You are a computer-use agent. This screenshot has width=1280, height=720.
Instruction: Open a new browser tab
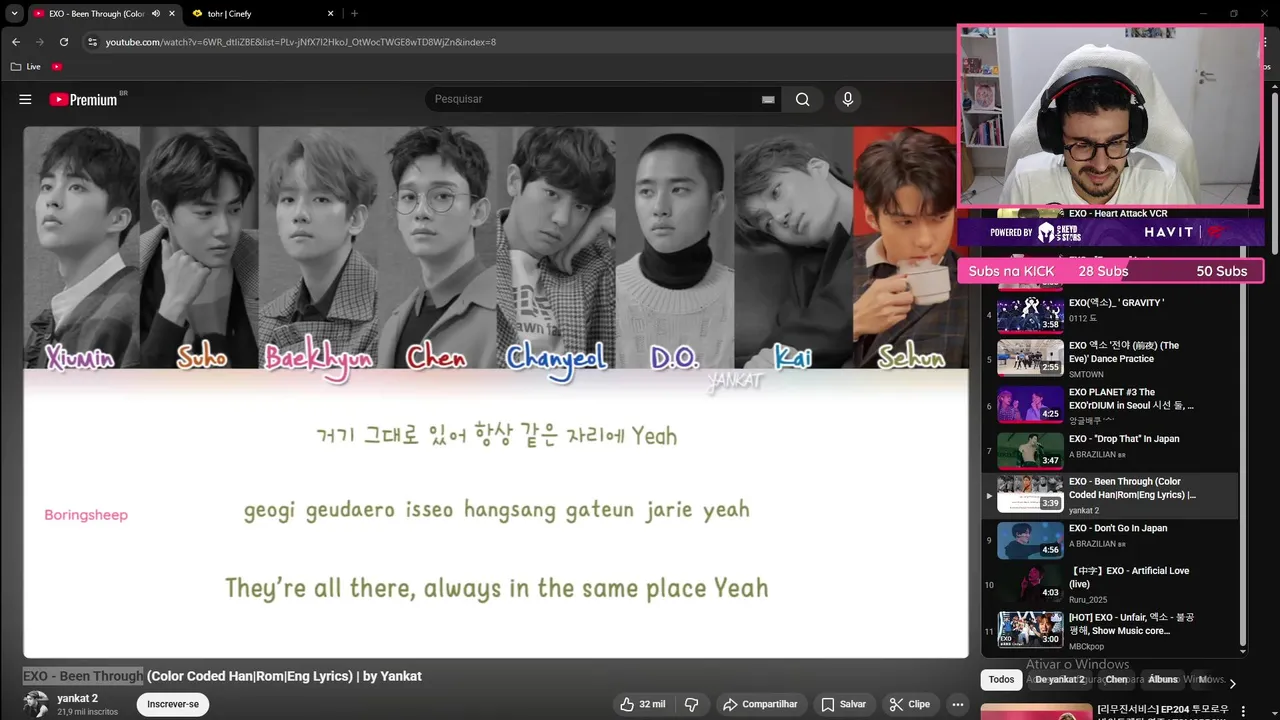point(354,13)
